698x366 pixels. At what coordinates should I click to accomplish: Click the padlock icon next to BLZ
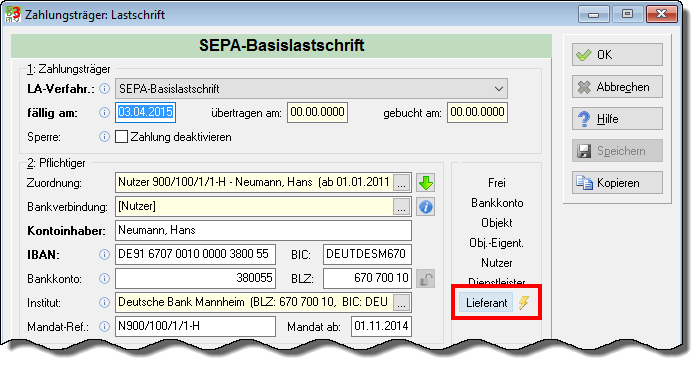[x=426, y=279]
